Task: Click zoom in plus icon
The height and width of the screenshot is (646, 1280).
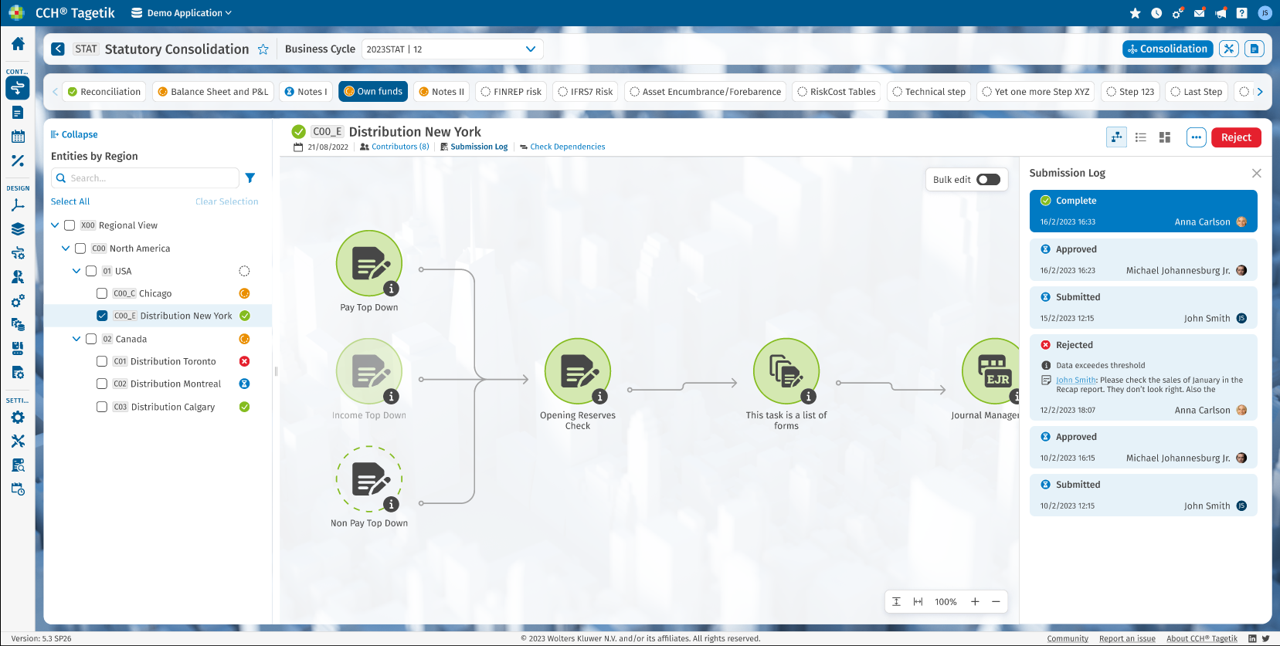Action: (975, 602)
